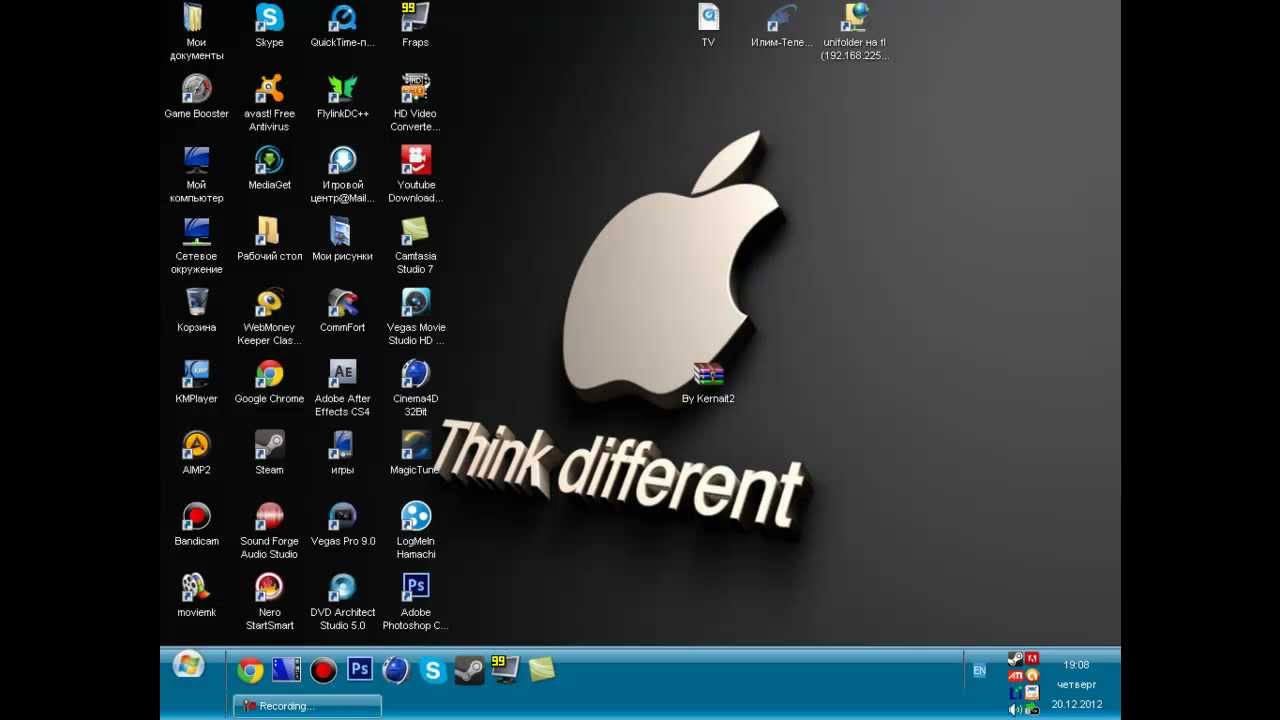Launch Camtasia Studio 7 desktop shortcut

pyautogui.click(x=415, y=245)
